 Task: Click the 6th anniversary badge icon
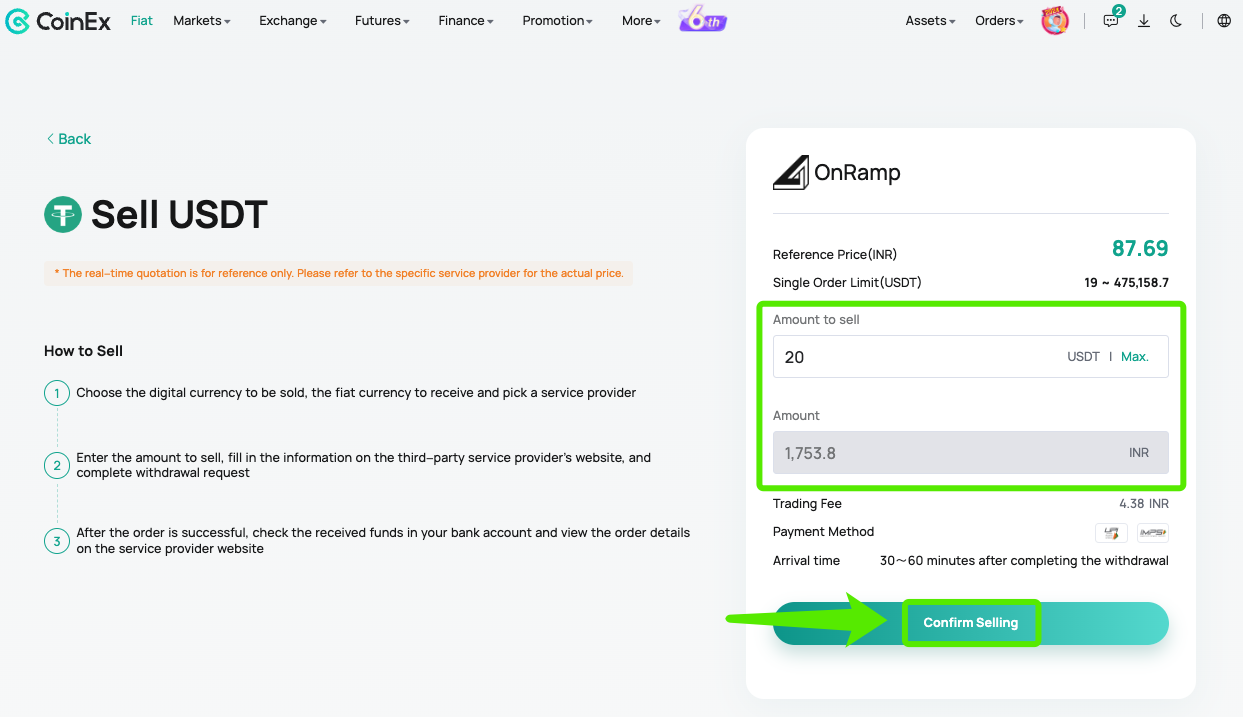(701, 18)
